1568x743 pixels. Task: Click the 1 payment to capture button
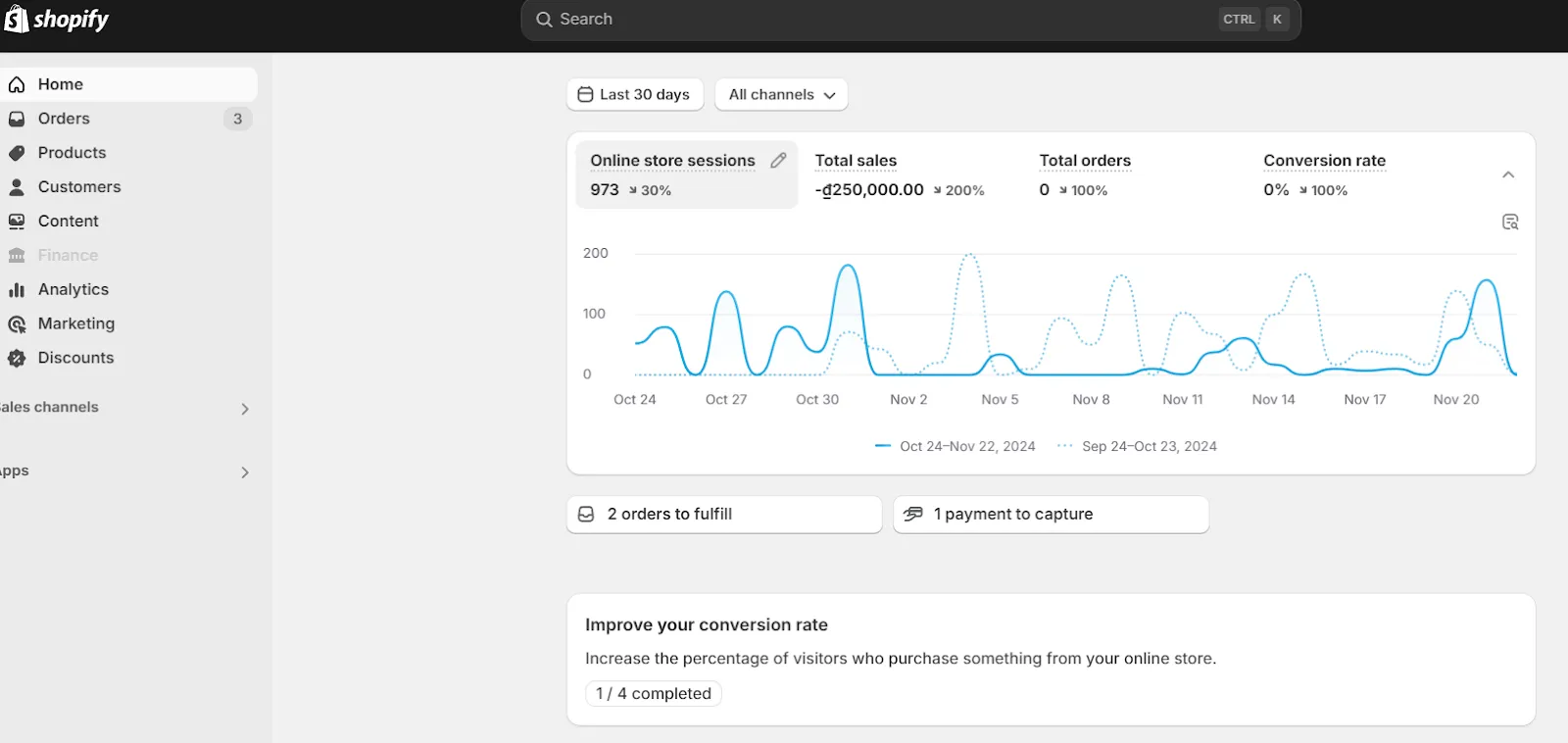pos(1051,515)
